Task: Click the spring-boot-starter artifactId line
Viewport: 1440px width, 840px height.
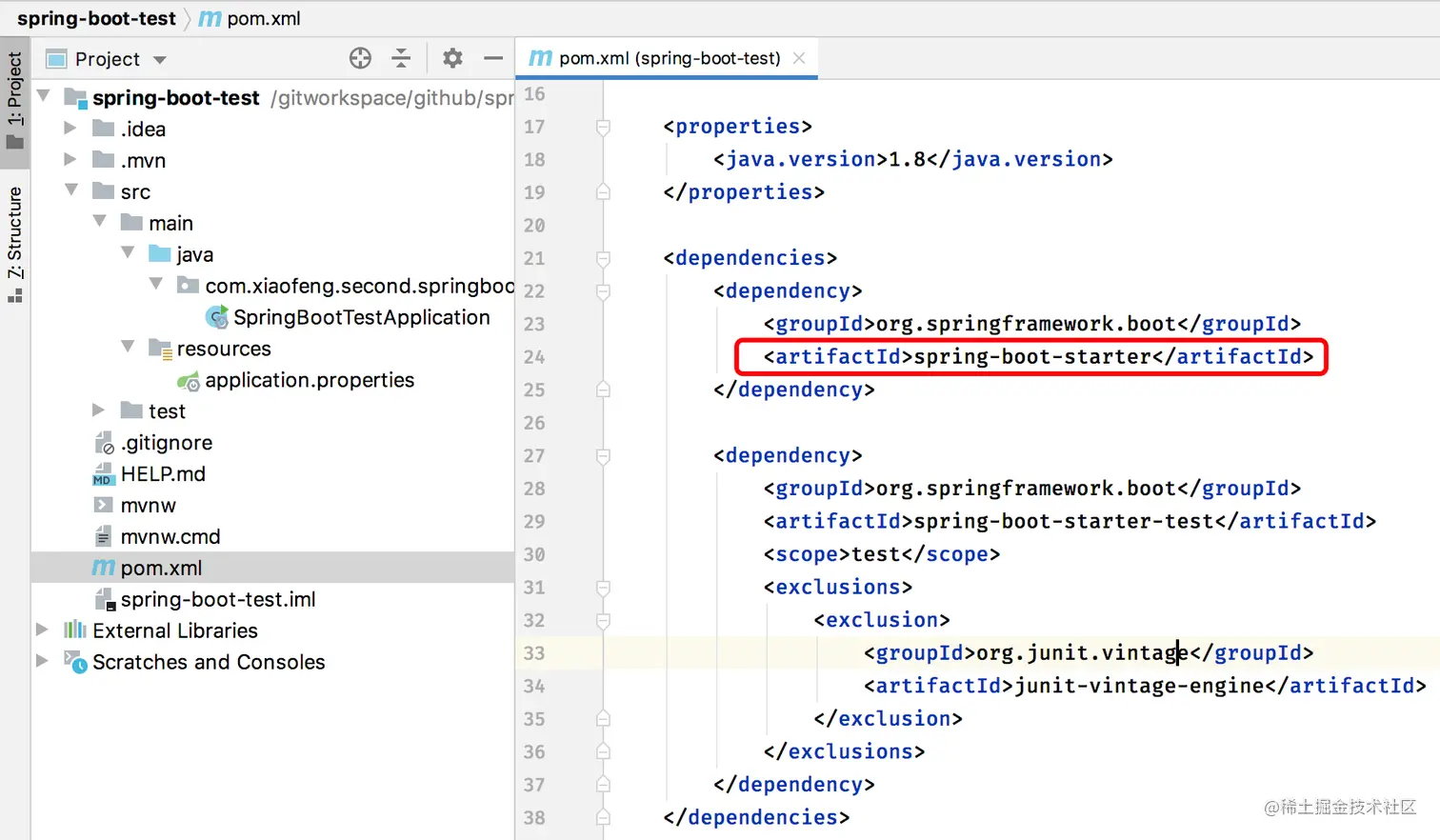Action: 1038,356
